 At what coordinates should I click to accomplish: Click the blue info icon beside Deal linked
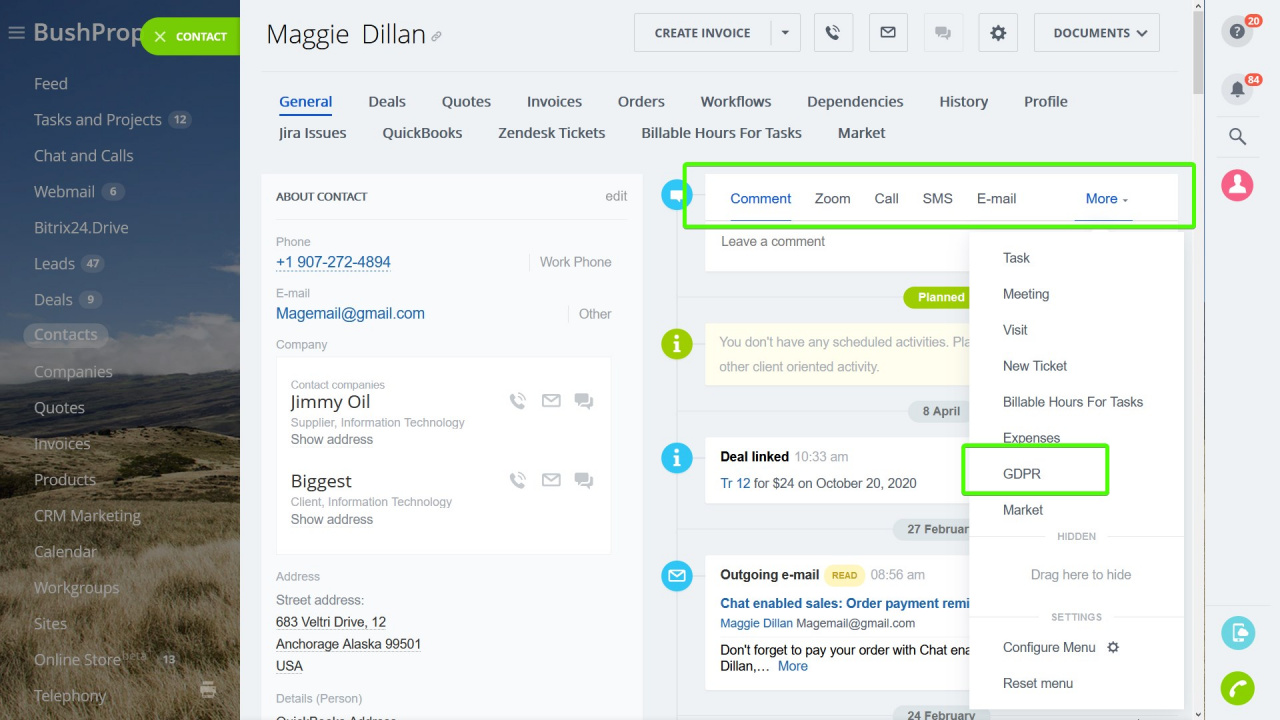tap(677, 458)
